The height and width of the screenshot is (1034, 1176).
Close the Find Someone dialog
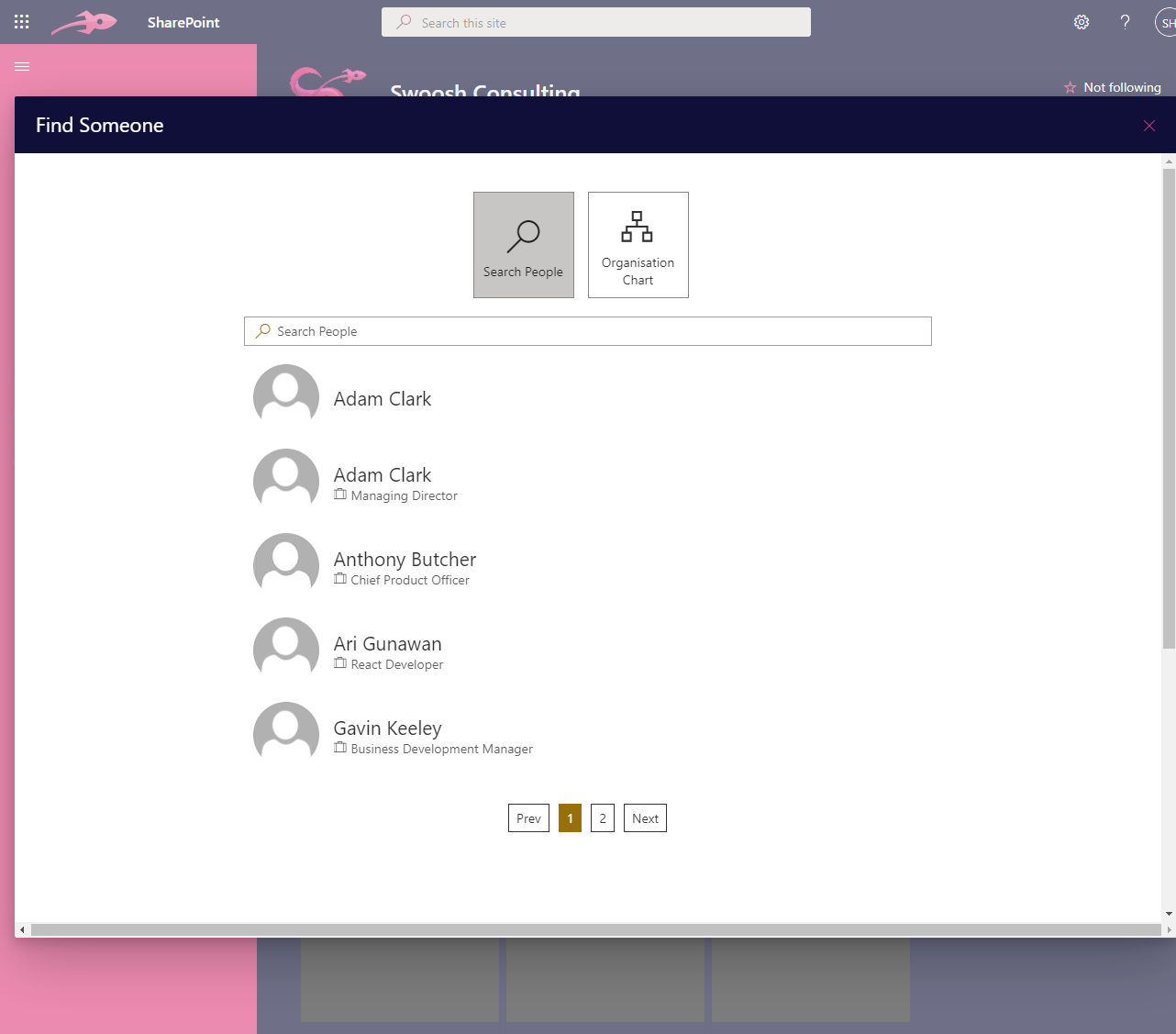1148,126
